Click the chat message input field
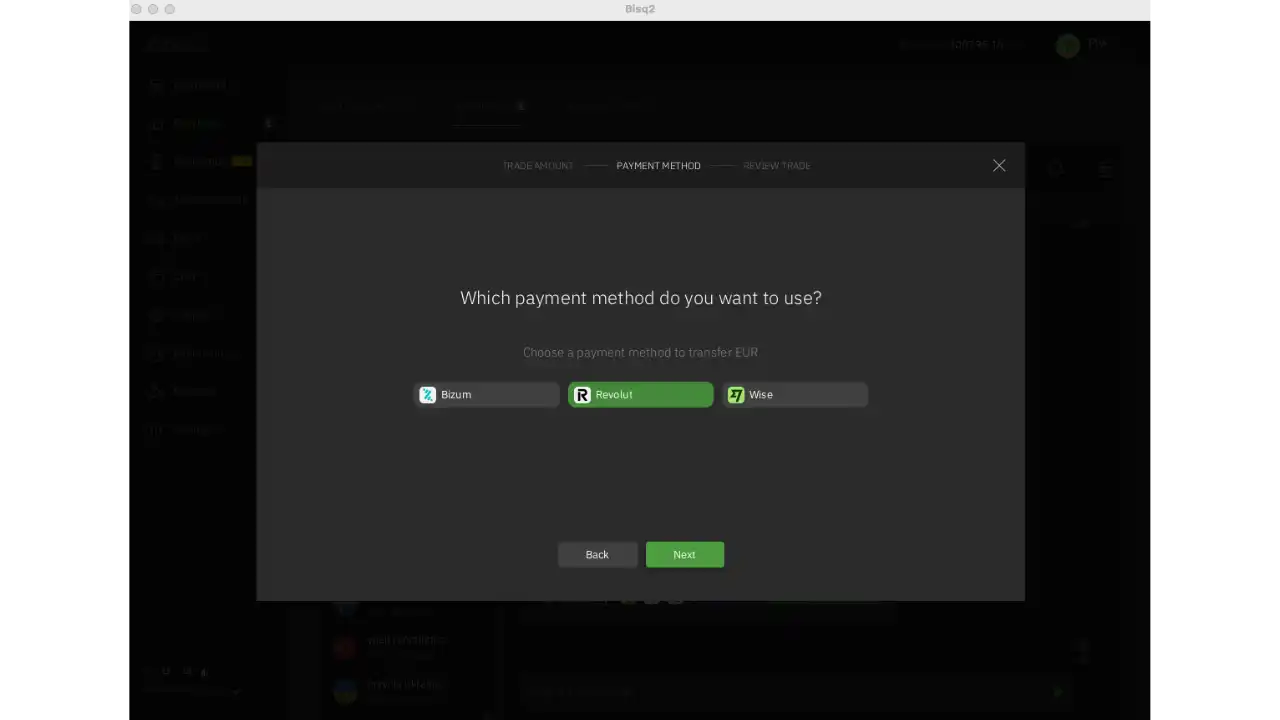Image resolution: width=1280 pixels, height=720 pixels. (x=780, y=691)
